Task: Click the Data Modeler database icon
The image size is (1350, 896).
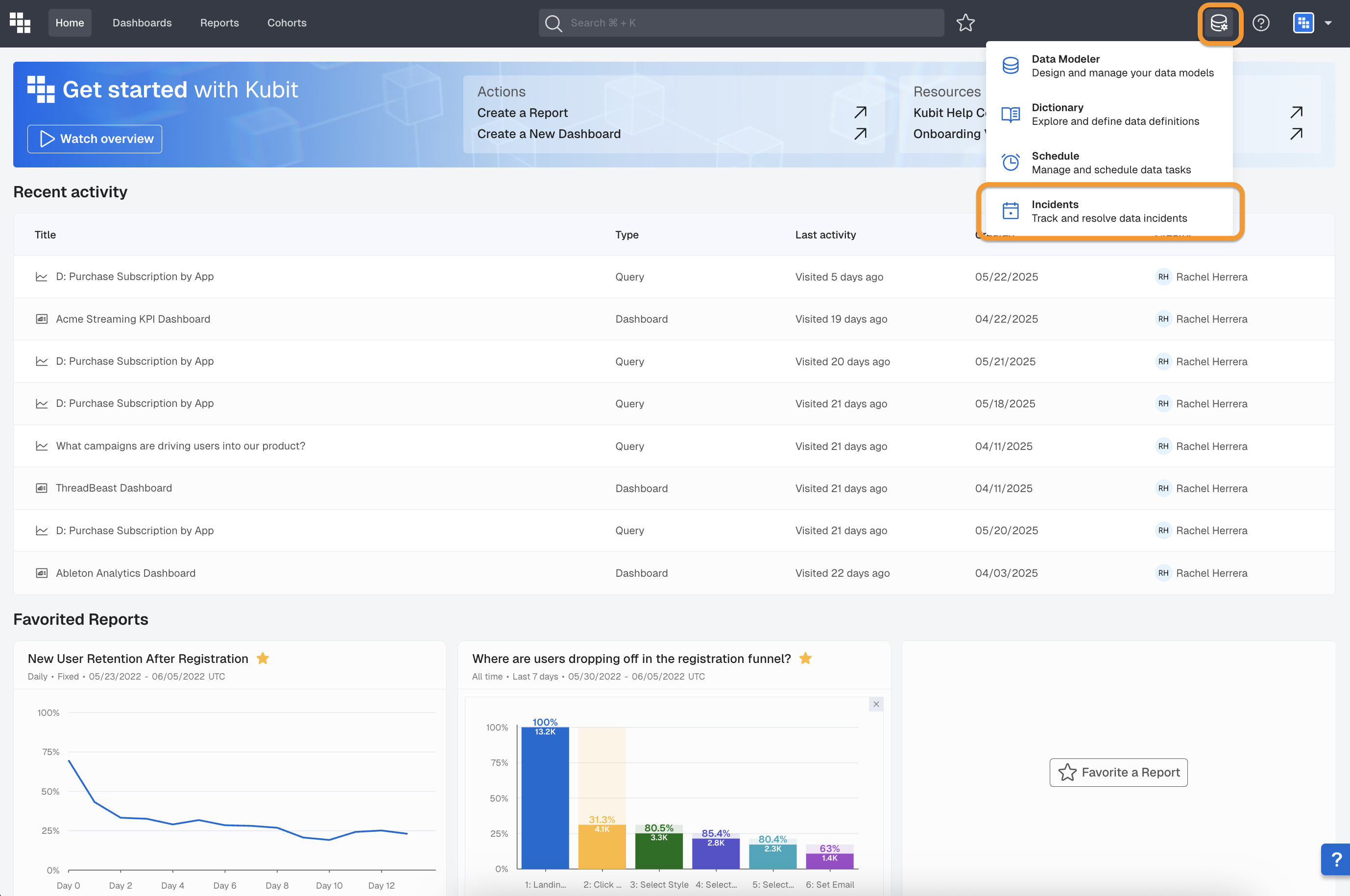Action: tap(1011, 66)
